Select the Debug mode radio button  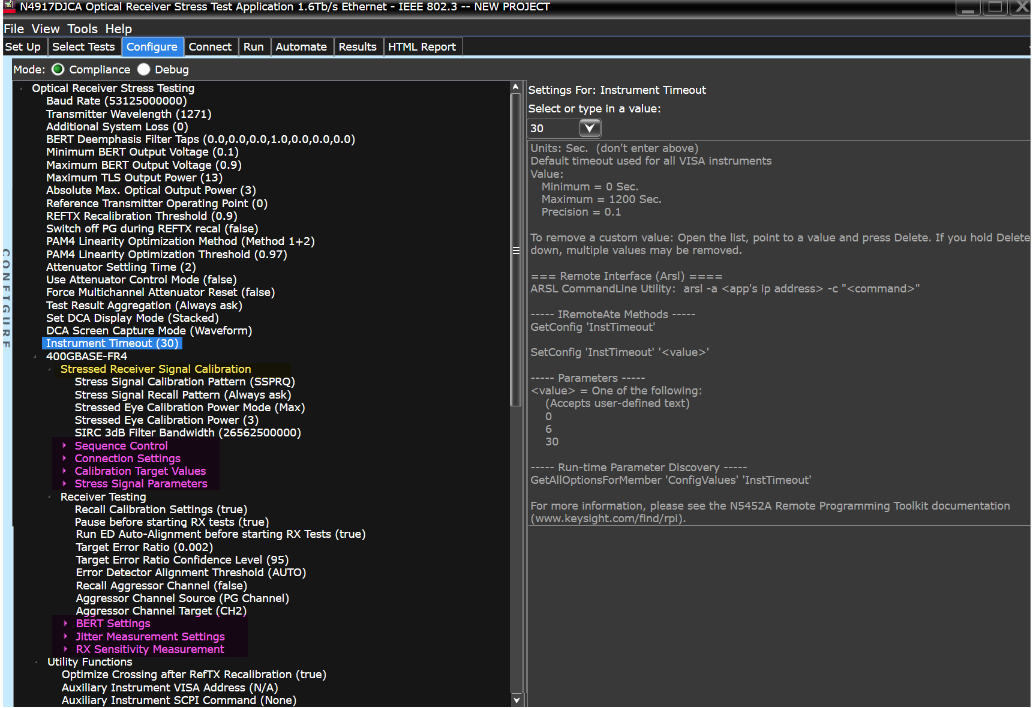click(x=144, y=69)
